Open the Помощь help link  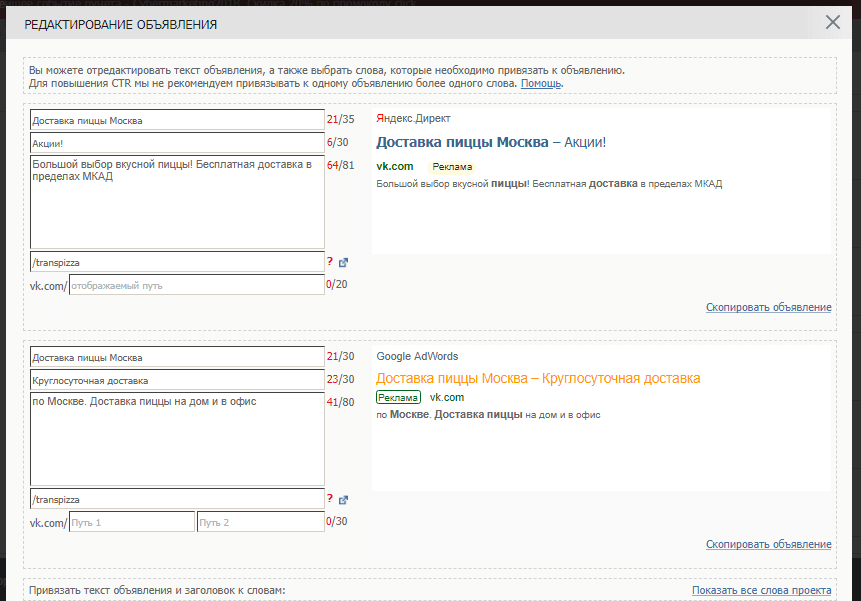541,84
